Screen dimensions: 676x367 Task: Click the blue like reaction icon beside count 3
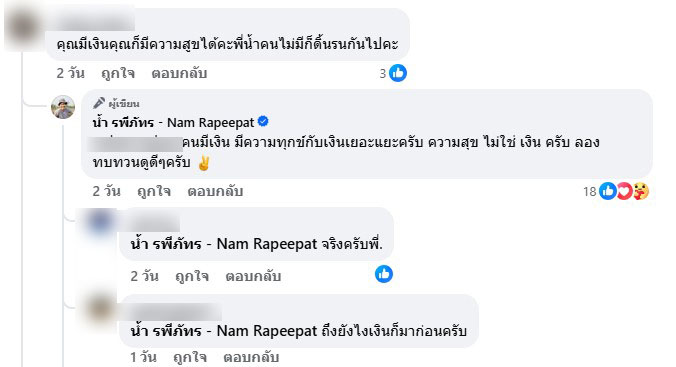pos(397,73)
